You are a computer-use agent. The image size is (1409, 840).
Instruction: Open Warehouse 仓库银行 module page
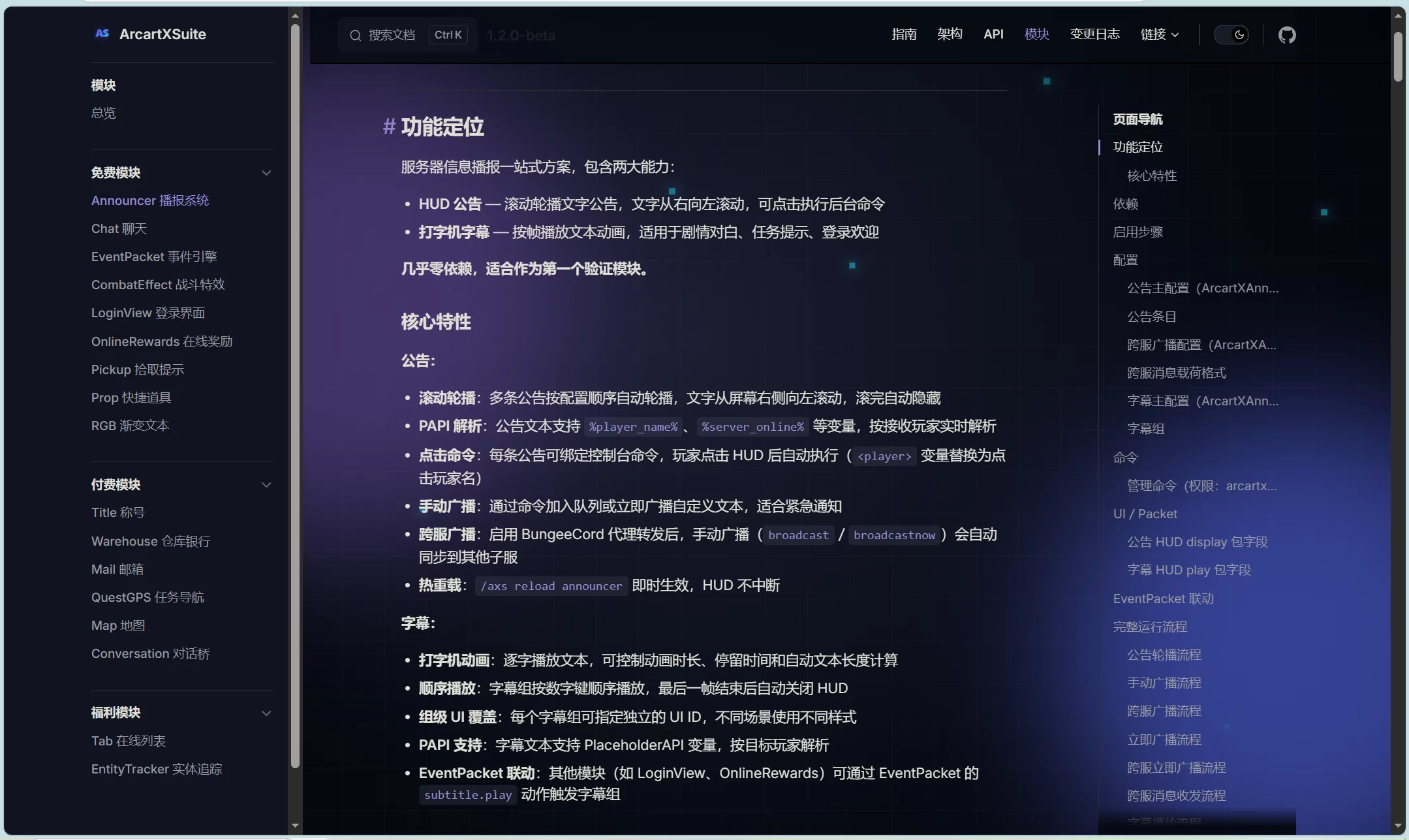click(x=151, y=541)
